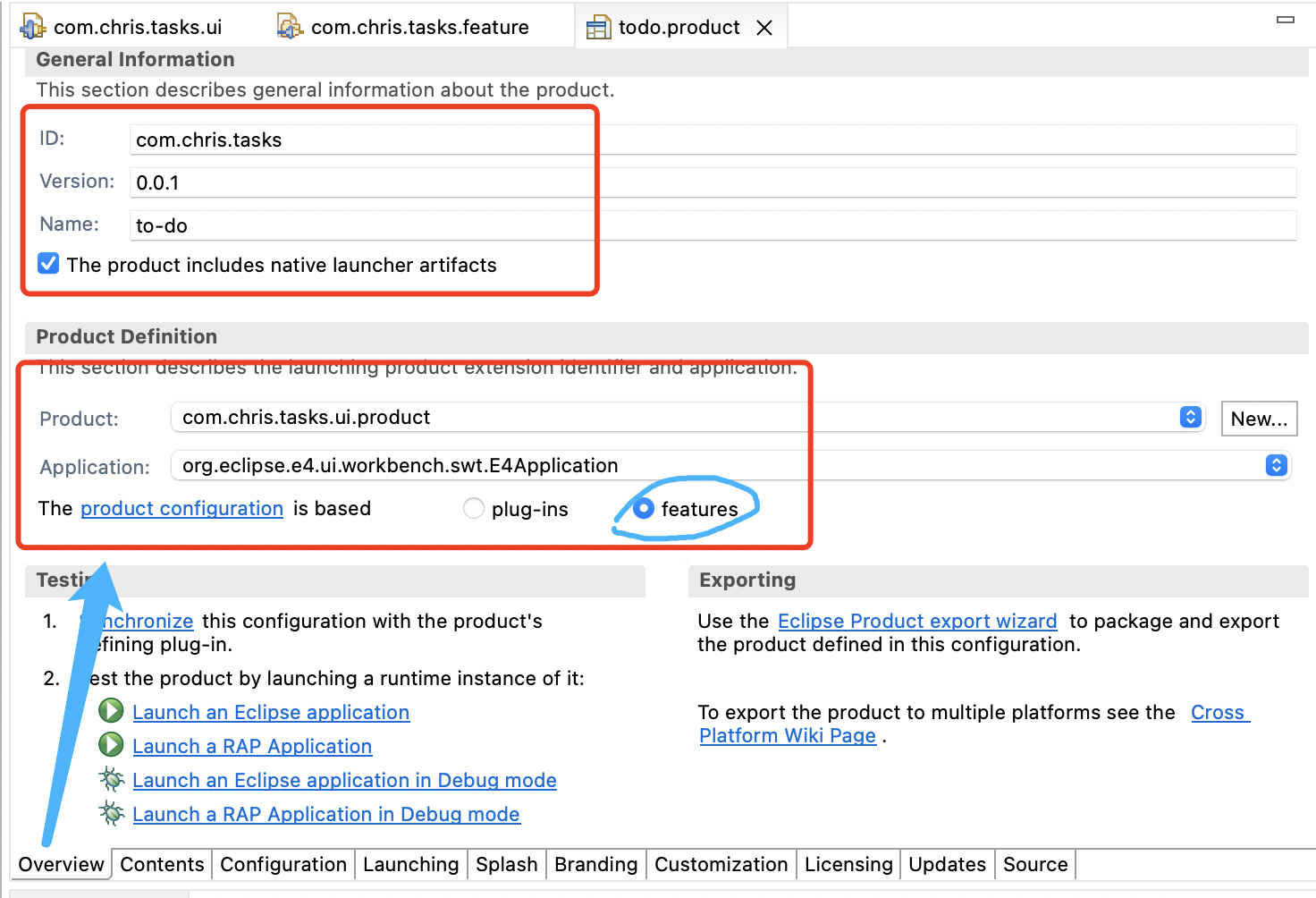
Task: Toggle 'The product includes native launcher artifacts' checkbox
Action: pyautogui.click(x=48, y=264)
